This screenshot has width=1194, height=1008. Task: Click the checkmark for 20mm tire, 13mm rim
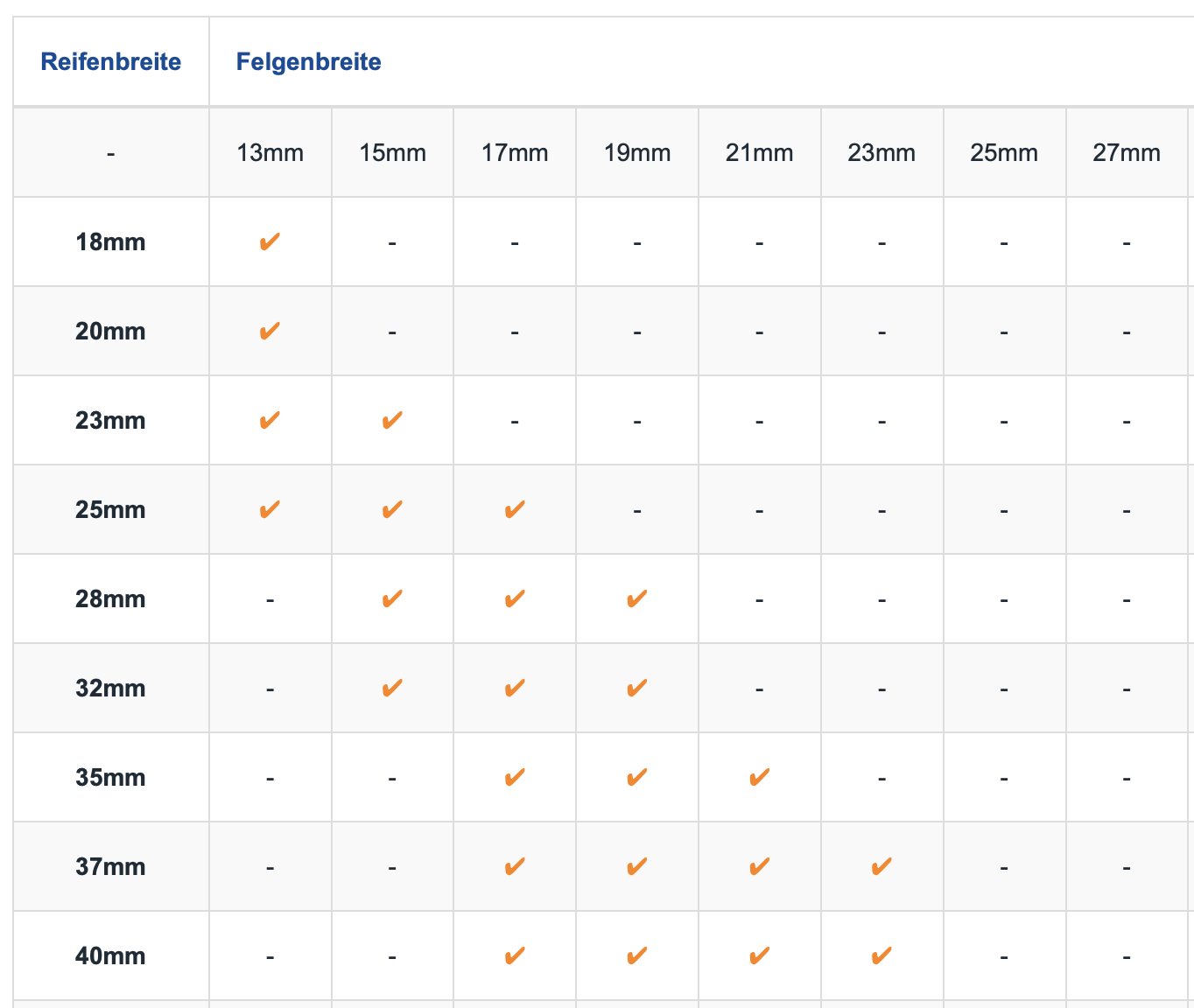pyautogui.click(x=270, y=332)
